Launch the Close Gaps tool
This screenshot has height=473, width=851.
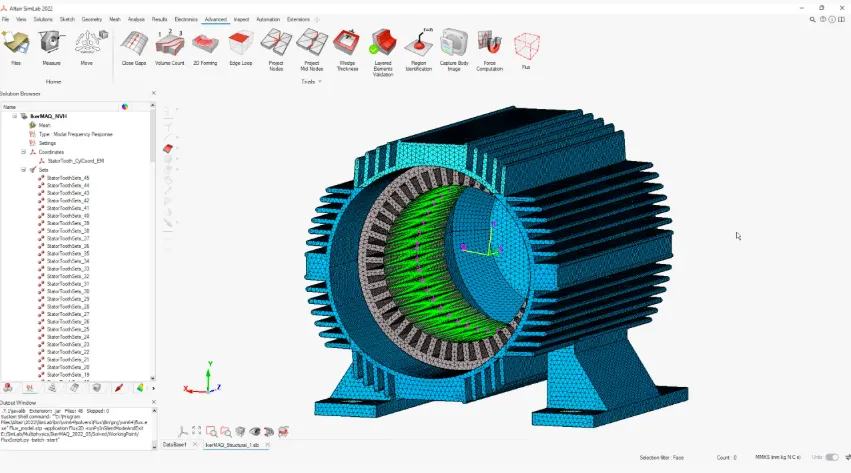coord(134,48)
